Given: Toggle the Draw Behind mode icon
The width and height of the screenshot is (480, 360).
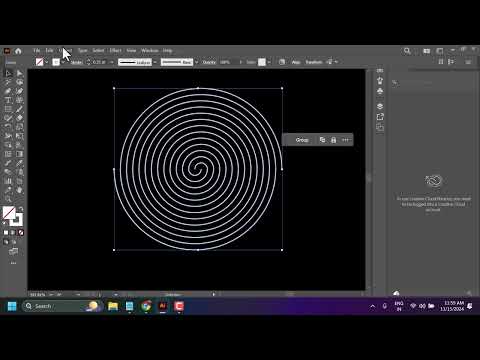Looking at the screenshot, I should click(14, 242).
